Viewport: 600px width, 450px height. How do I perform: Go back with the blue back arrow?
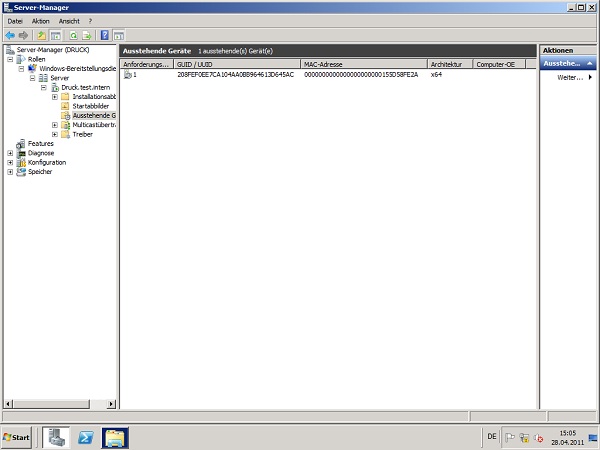pyautogui.click(x=10, y=36)
